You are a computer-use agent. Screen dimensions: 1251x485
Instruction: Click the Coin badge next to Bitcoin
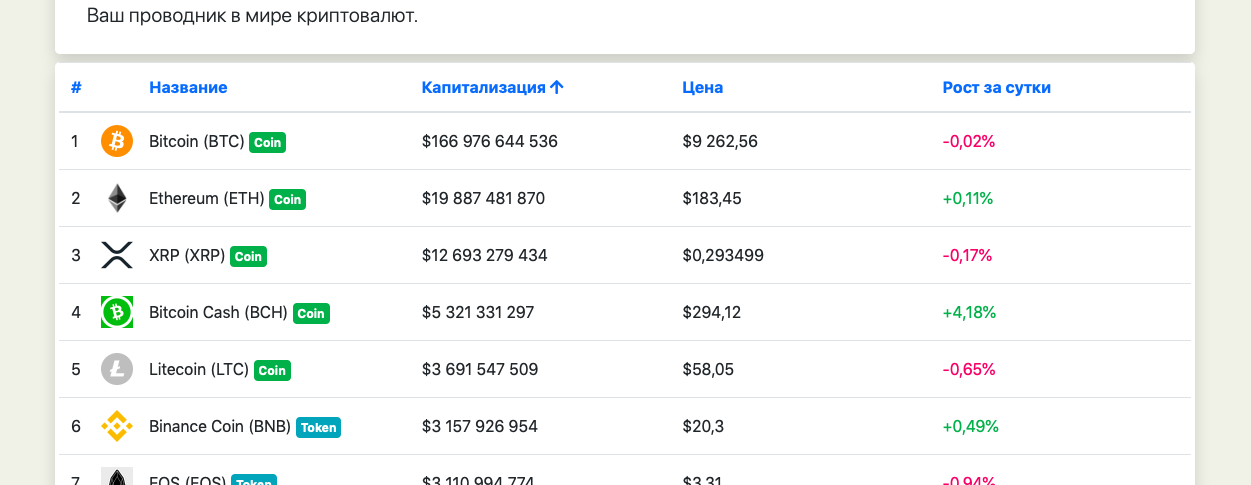pos(267,142)
